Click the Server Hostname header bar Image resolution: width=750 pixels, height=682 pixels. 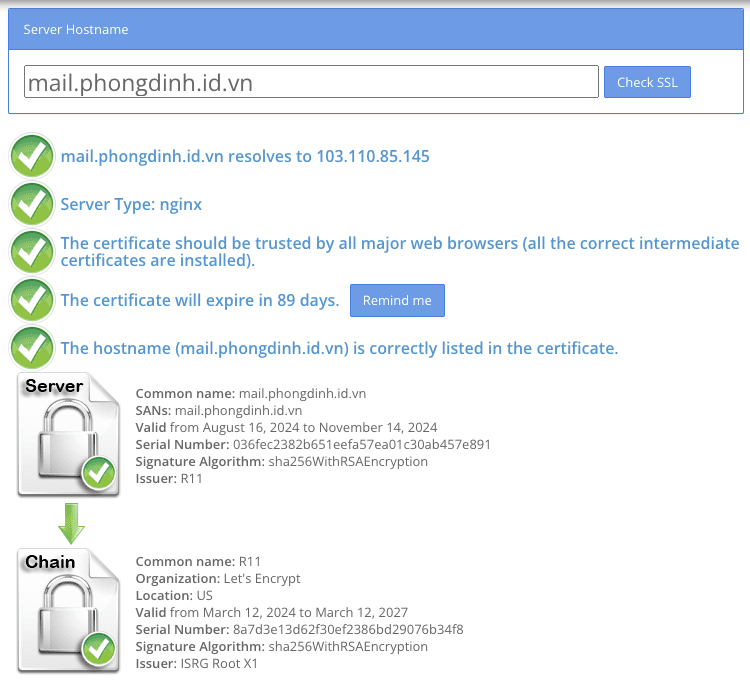[x=376, y=29]
